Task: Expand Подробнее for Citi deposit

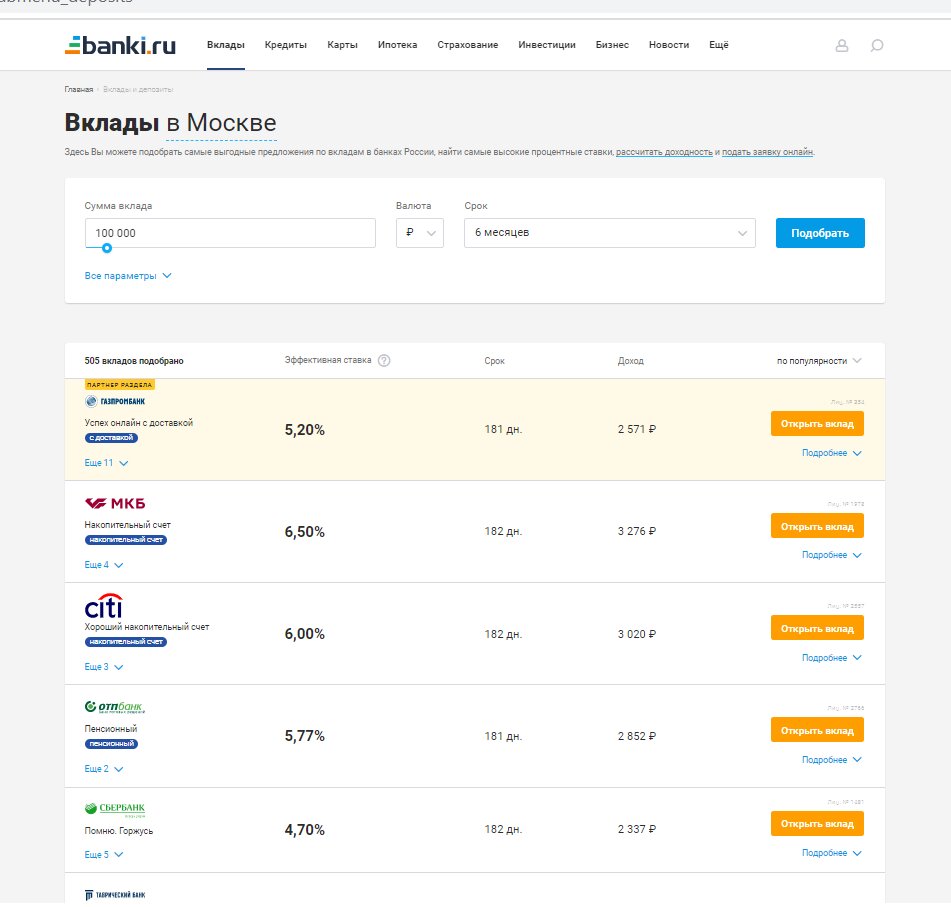Action: [x=832, y=658]
